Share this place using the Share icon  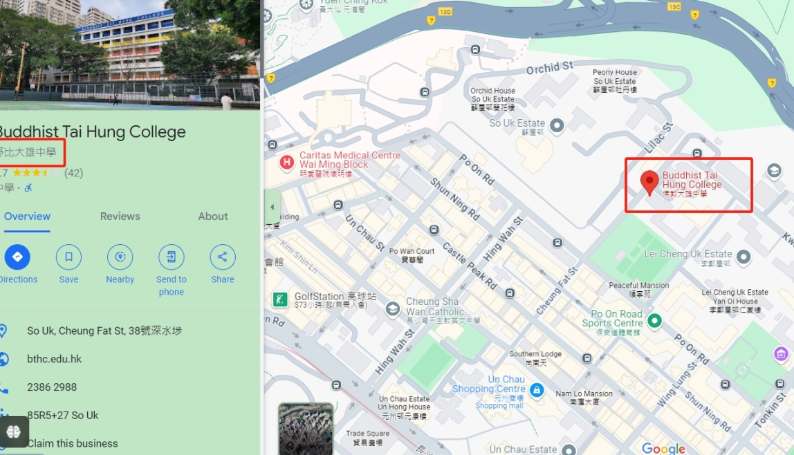(222, 257)
